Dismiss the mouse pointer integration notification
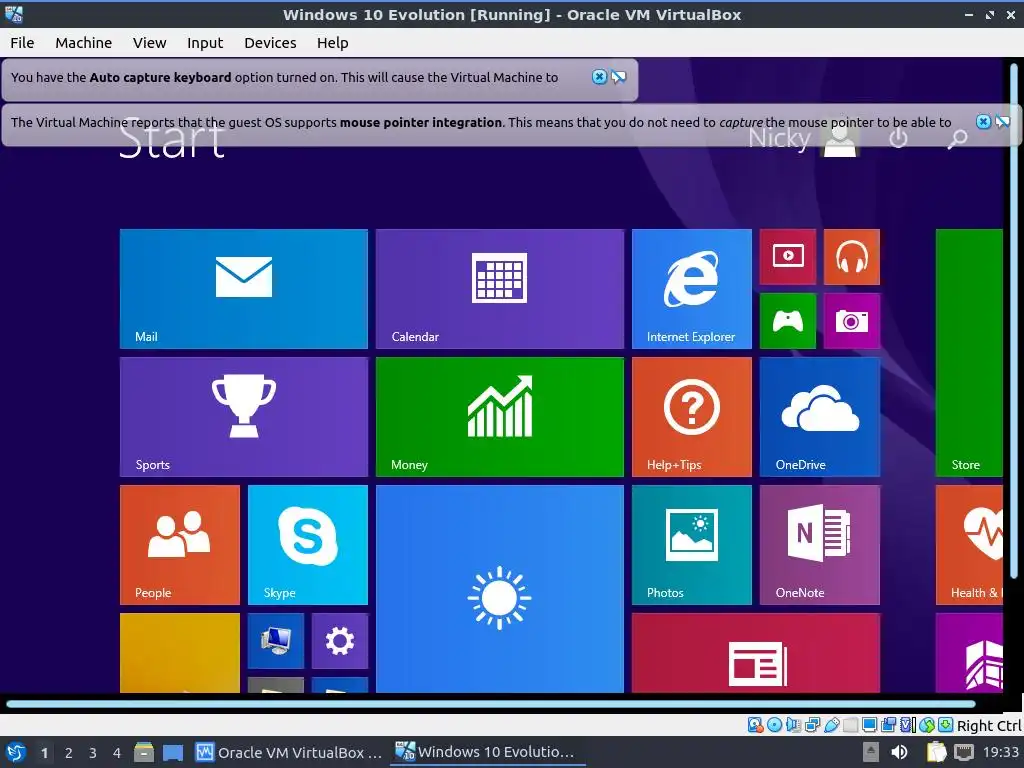The height and width of the screenshot is (768, 1024). coord(983,121)
